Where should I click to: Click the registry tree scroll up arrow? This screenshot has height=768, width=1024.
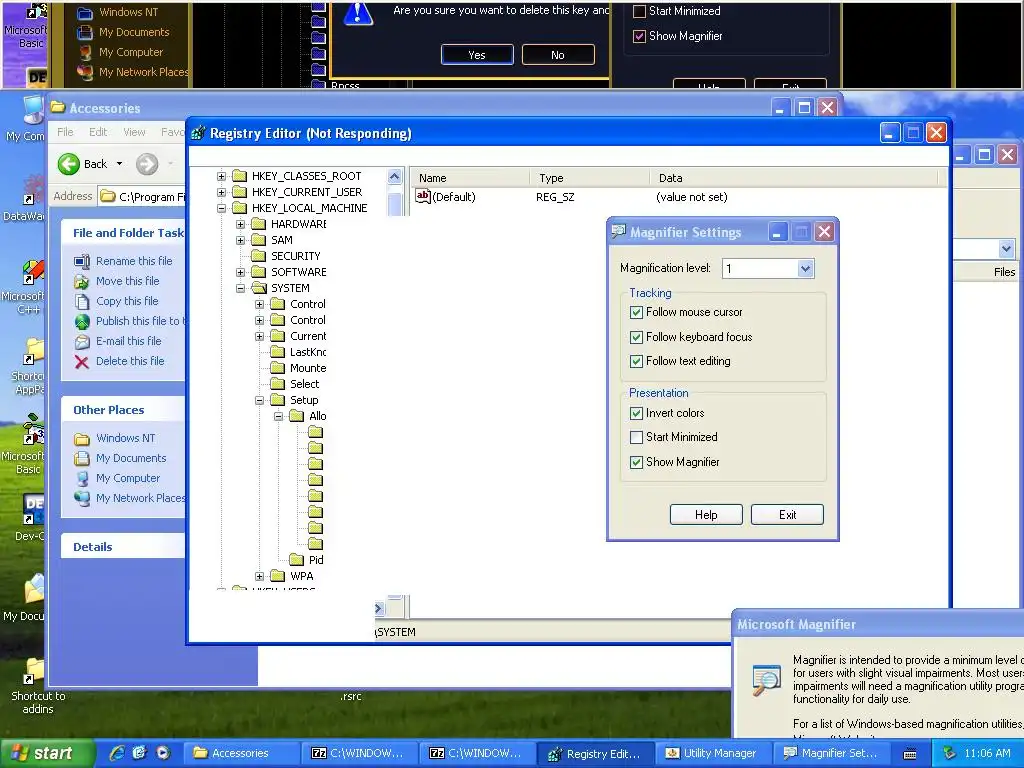click(394, 176)
